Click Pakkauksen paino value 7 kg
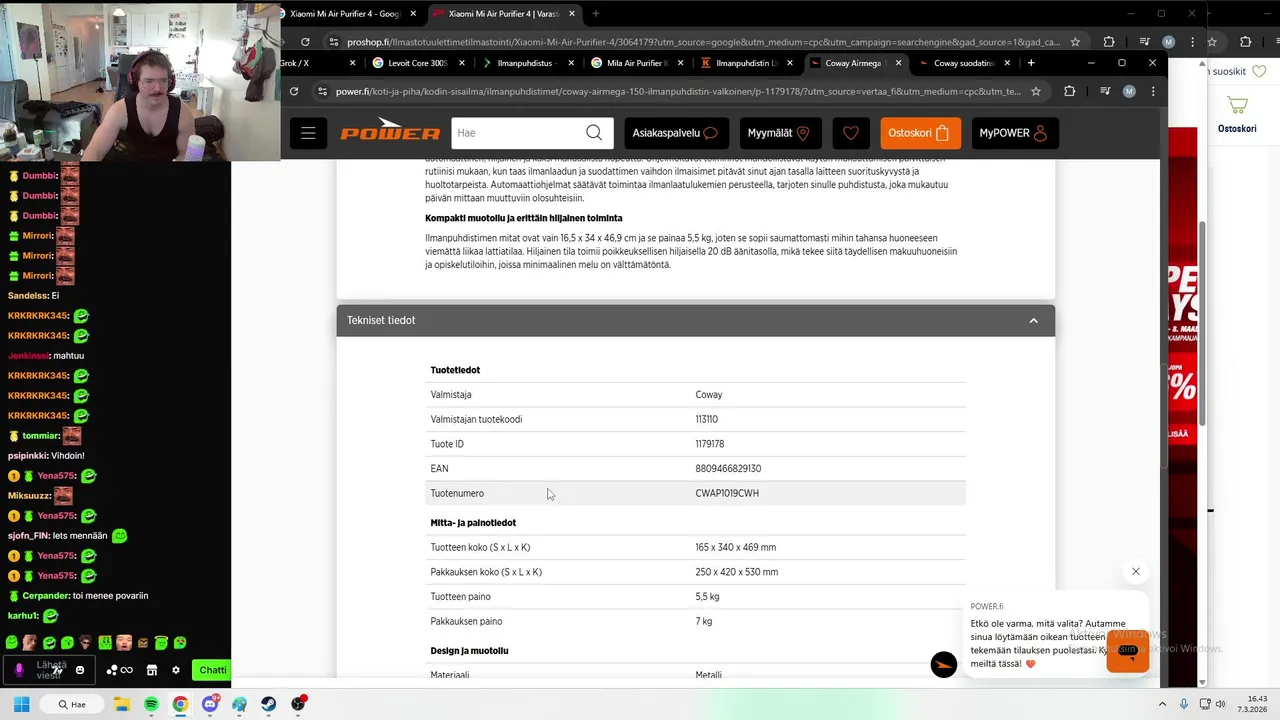This screenshot has height=720, width=1280. 704,621
